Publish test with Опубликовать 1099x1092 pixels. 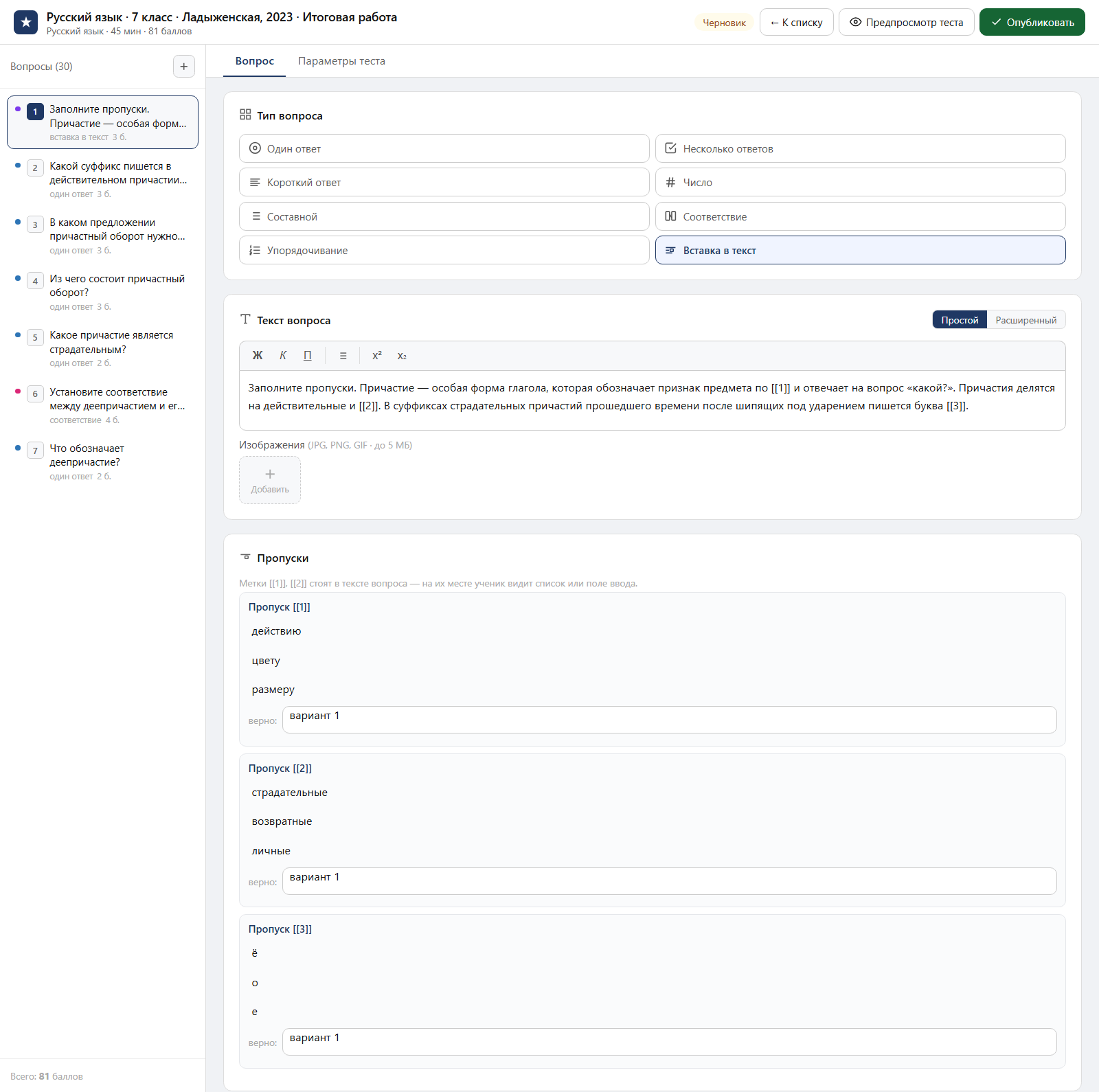[x=1032, y=22]
